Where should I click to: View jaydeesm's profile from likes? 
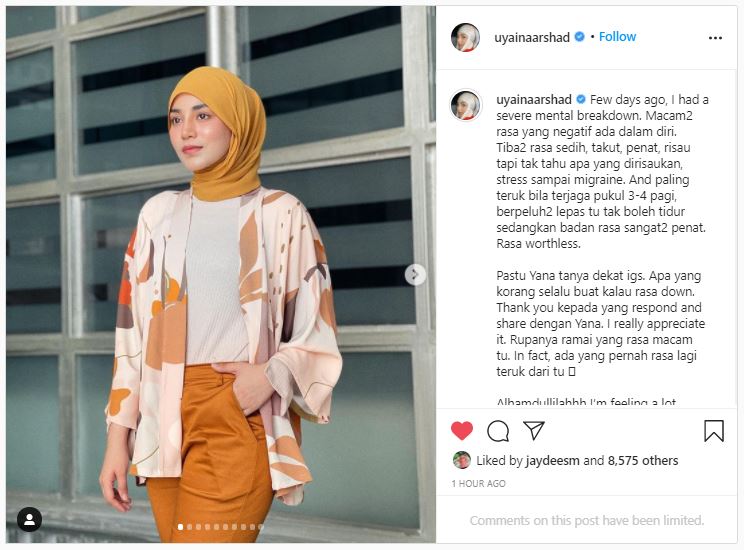[x=552, y=460]
